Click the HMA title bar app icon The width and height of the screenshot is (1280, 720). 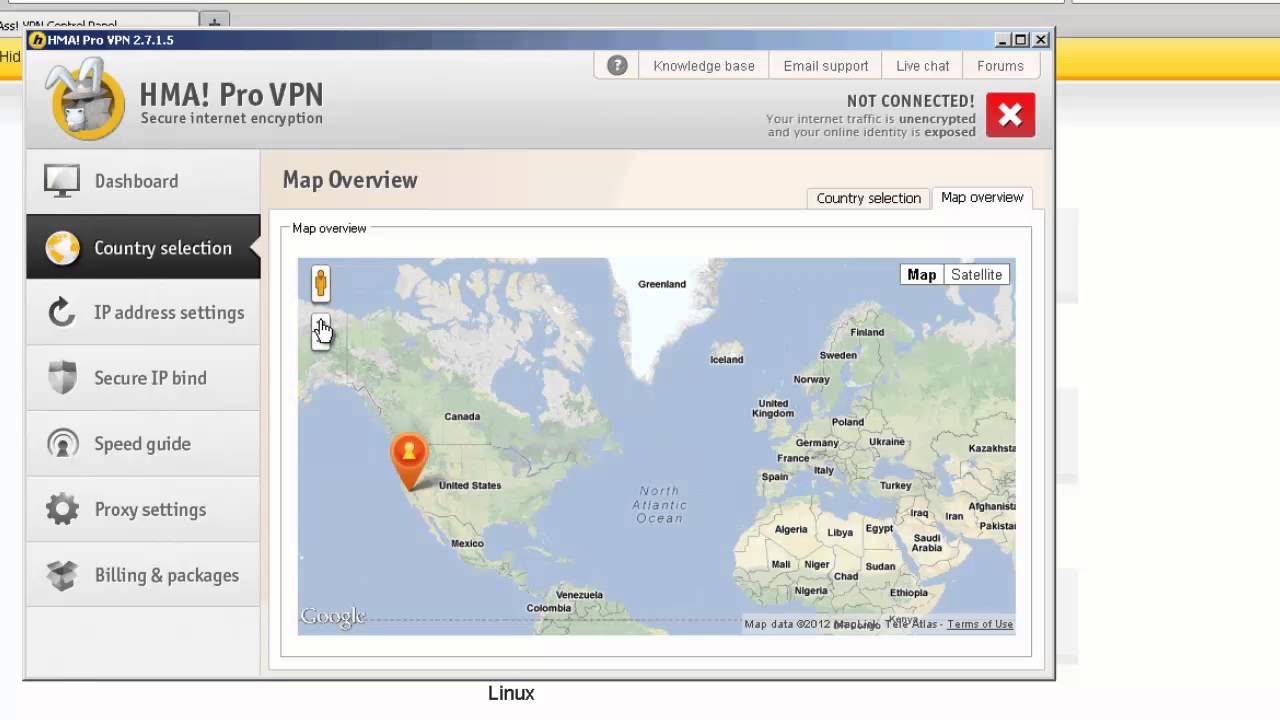(x=37, y=40)
